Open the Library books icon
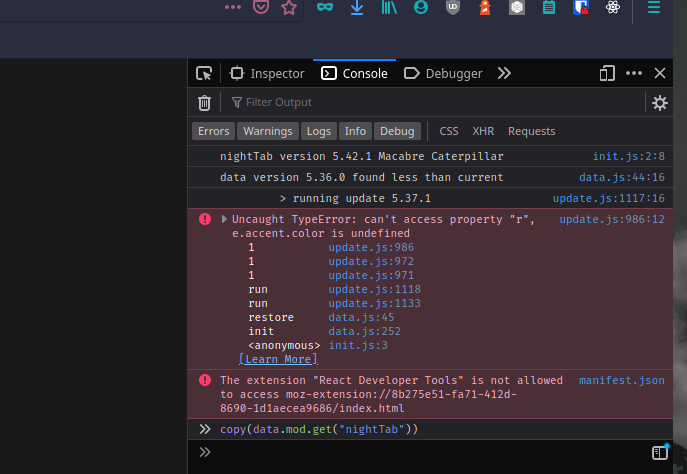Screen dimensions: 687x474 pos(389,7)
